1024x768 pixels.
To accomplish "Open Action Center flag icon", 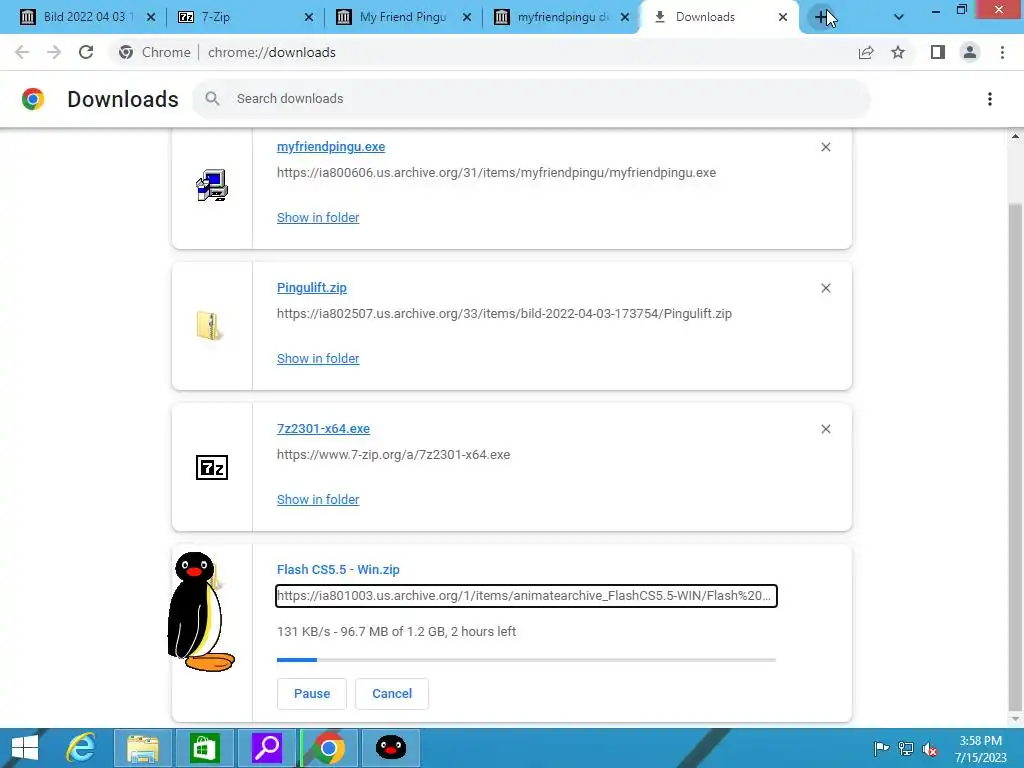I will 881,748.
